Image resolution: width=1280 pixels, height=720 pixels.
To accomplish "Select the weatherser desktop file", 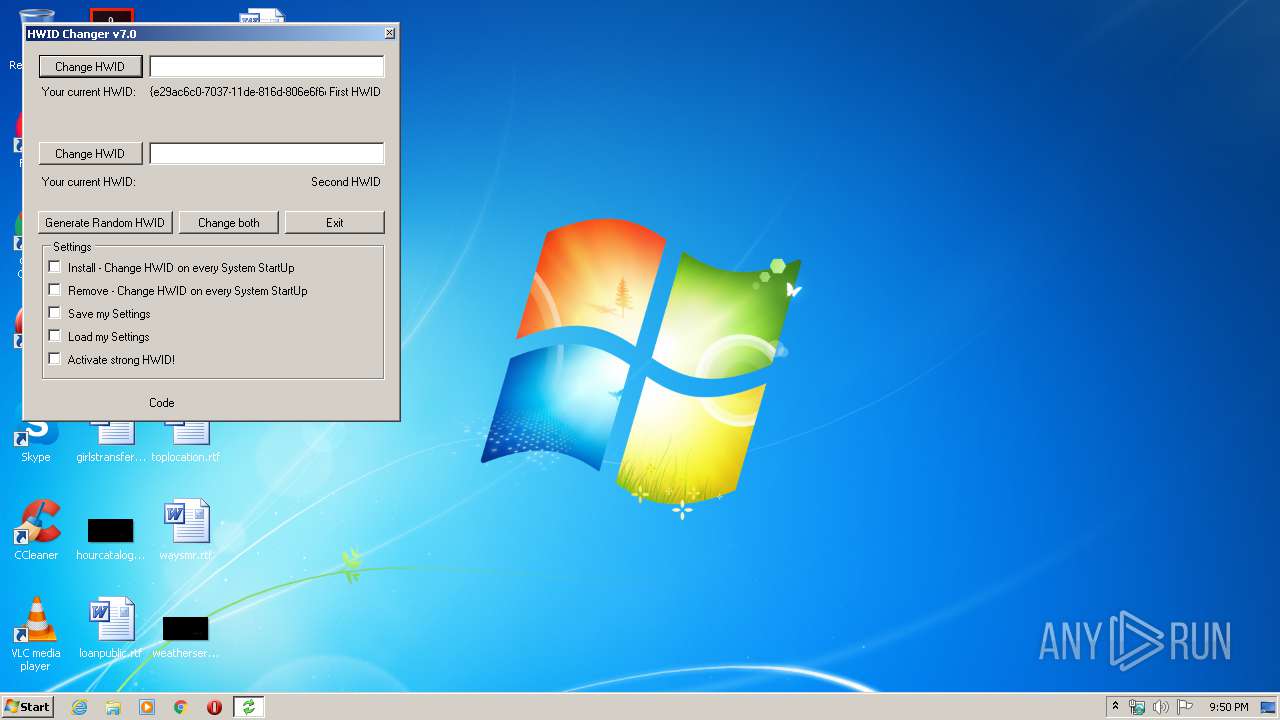I will (x=186, y=636).
